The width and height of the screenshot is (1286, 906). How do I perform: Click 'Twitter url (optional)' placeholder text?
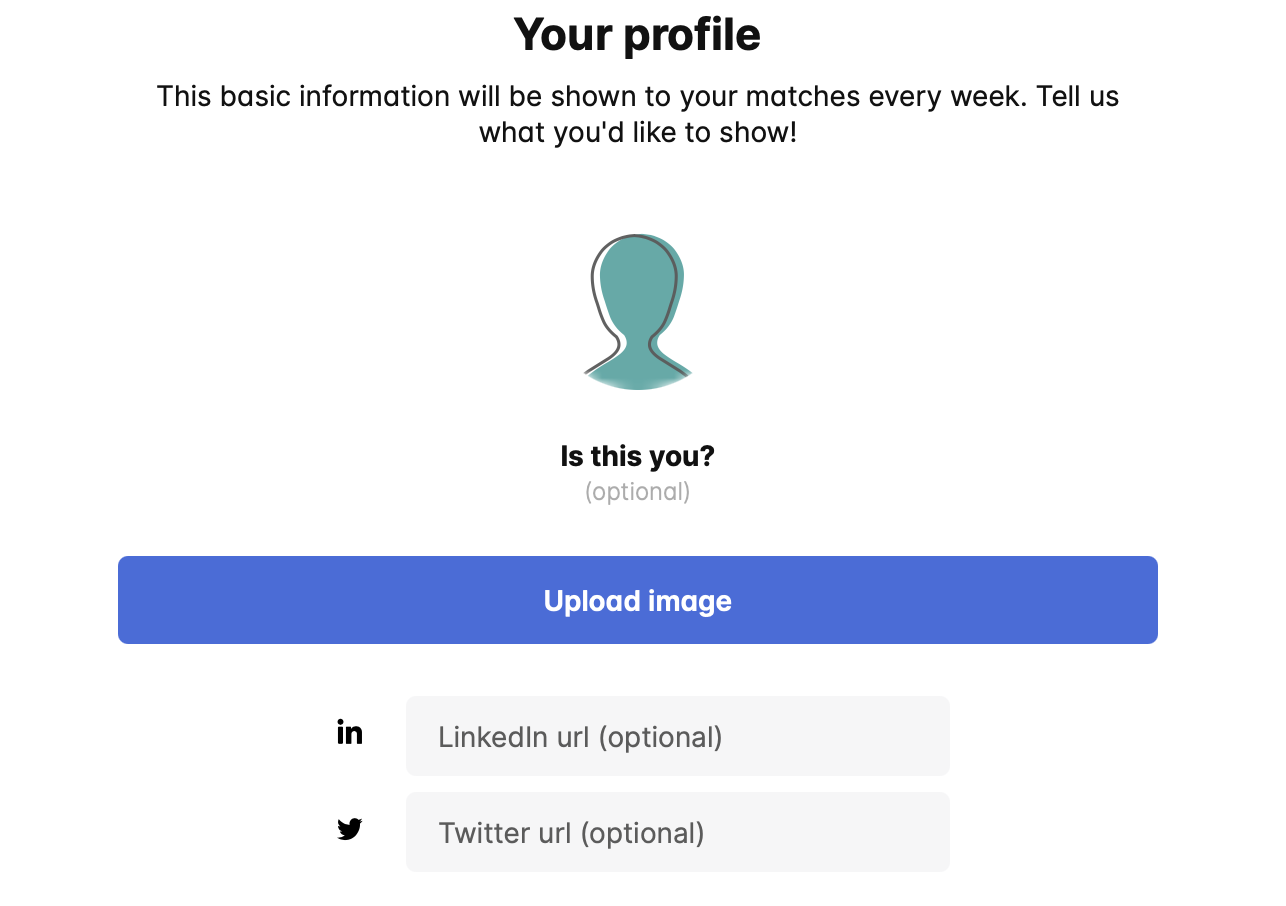coord(571,833)
